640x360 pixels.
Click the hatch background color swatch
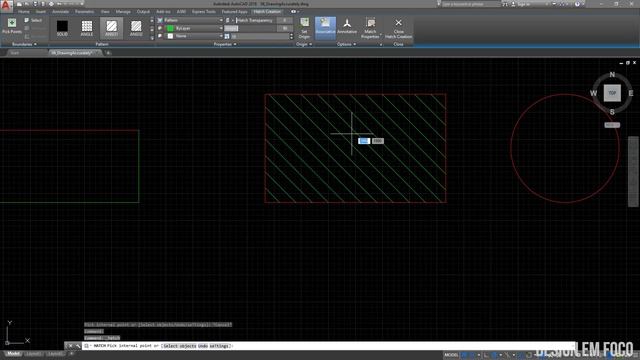[170, 36]
